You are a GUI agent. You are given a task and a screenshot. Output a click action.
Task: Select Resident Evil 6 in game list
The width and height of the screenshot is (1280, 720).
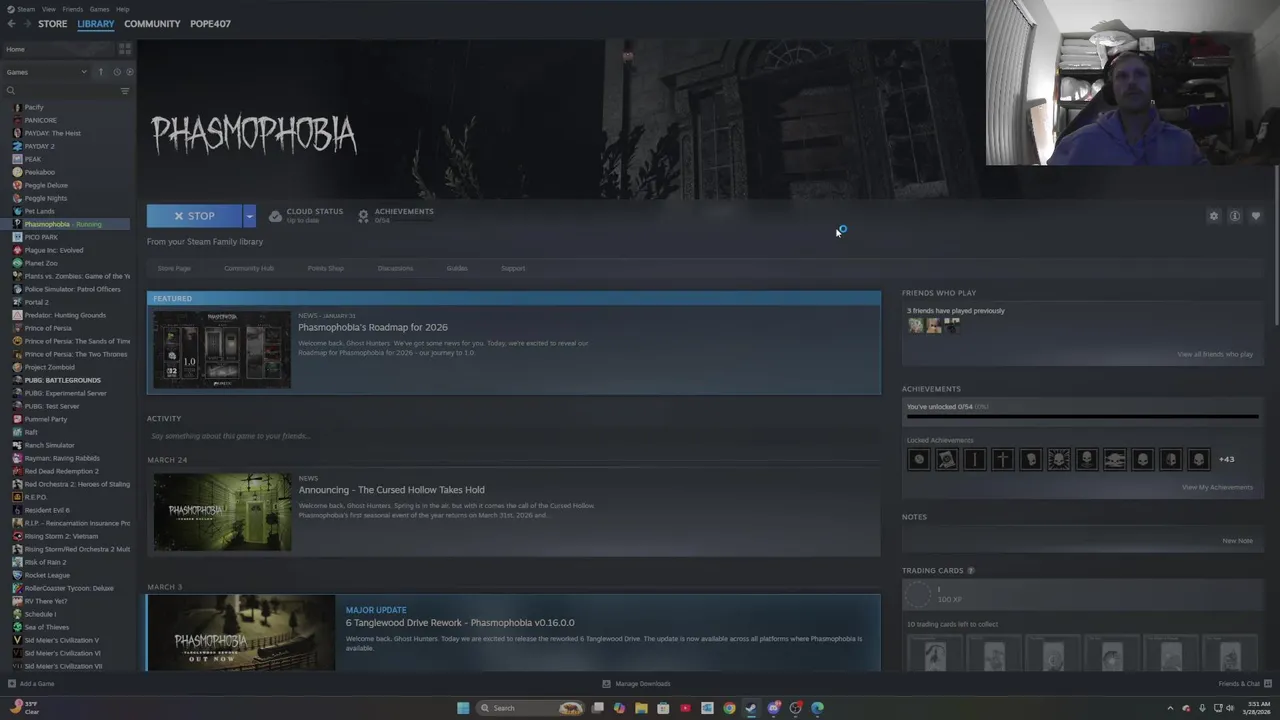coord(47,510)
